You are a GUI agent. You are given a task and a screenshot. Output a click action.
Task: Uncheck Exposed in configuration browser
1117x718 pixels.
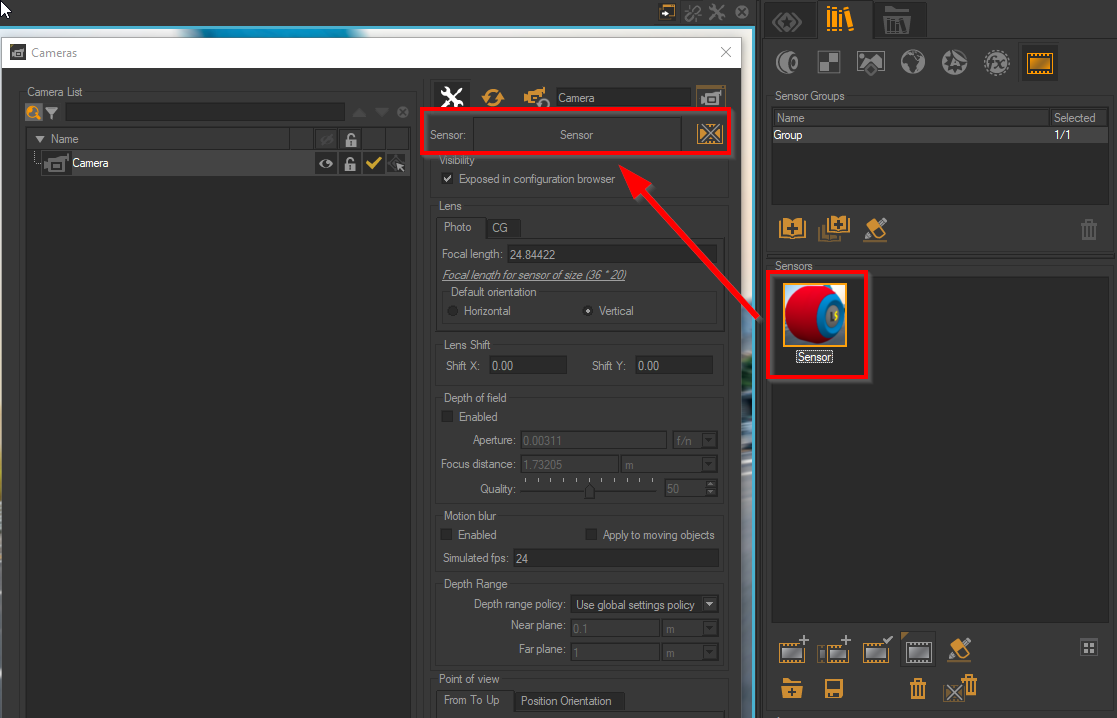[x=447, y=179]
